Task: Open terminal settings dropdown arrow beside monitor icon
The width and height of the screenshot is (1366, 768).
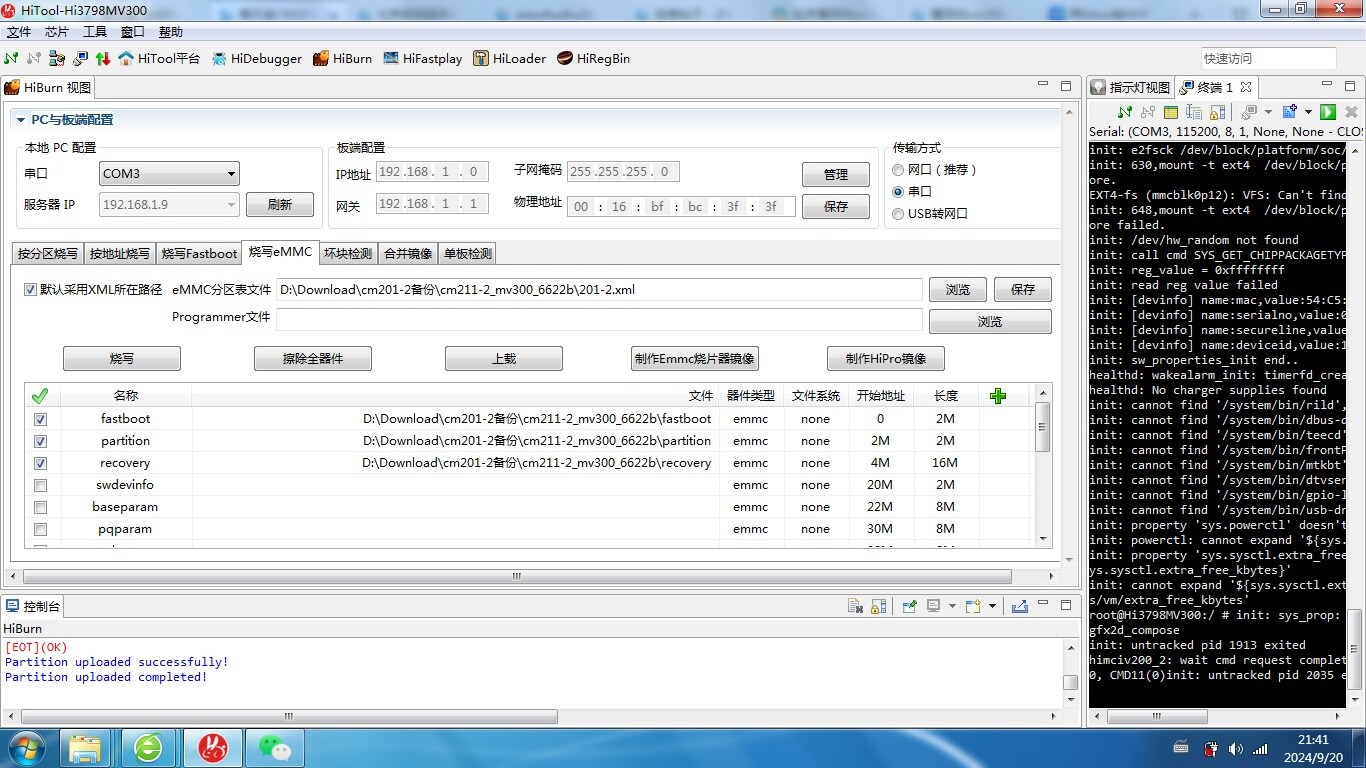Action: click(x=1268, y=112)
